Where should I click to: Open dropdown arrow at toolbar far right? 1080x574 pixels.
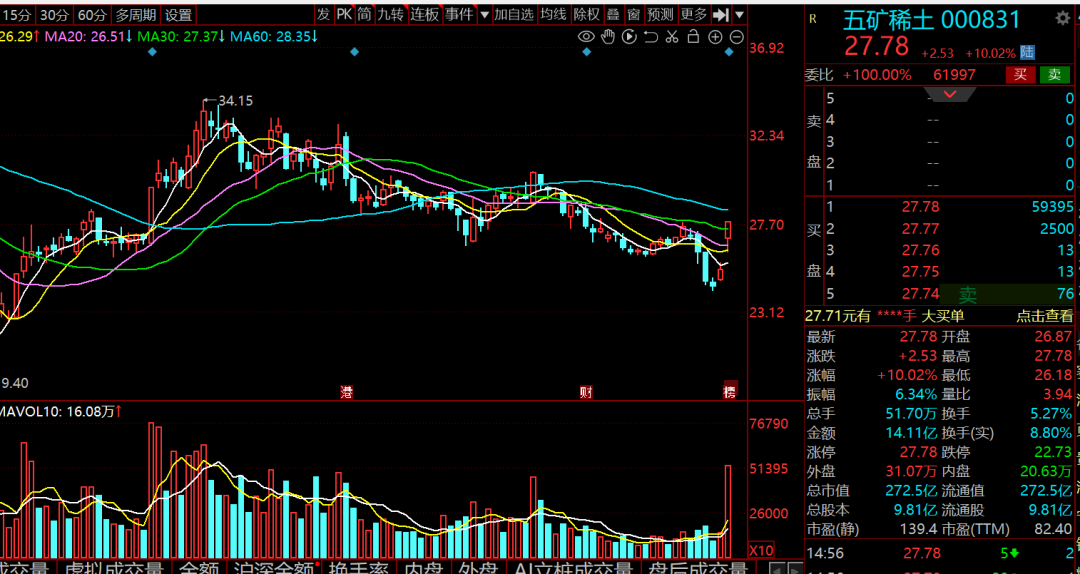[739, 14]
